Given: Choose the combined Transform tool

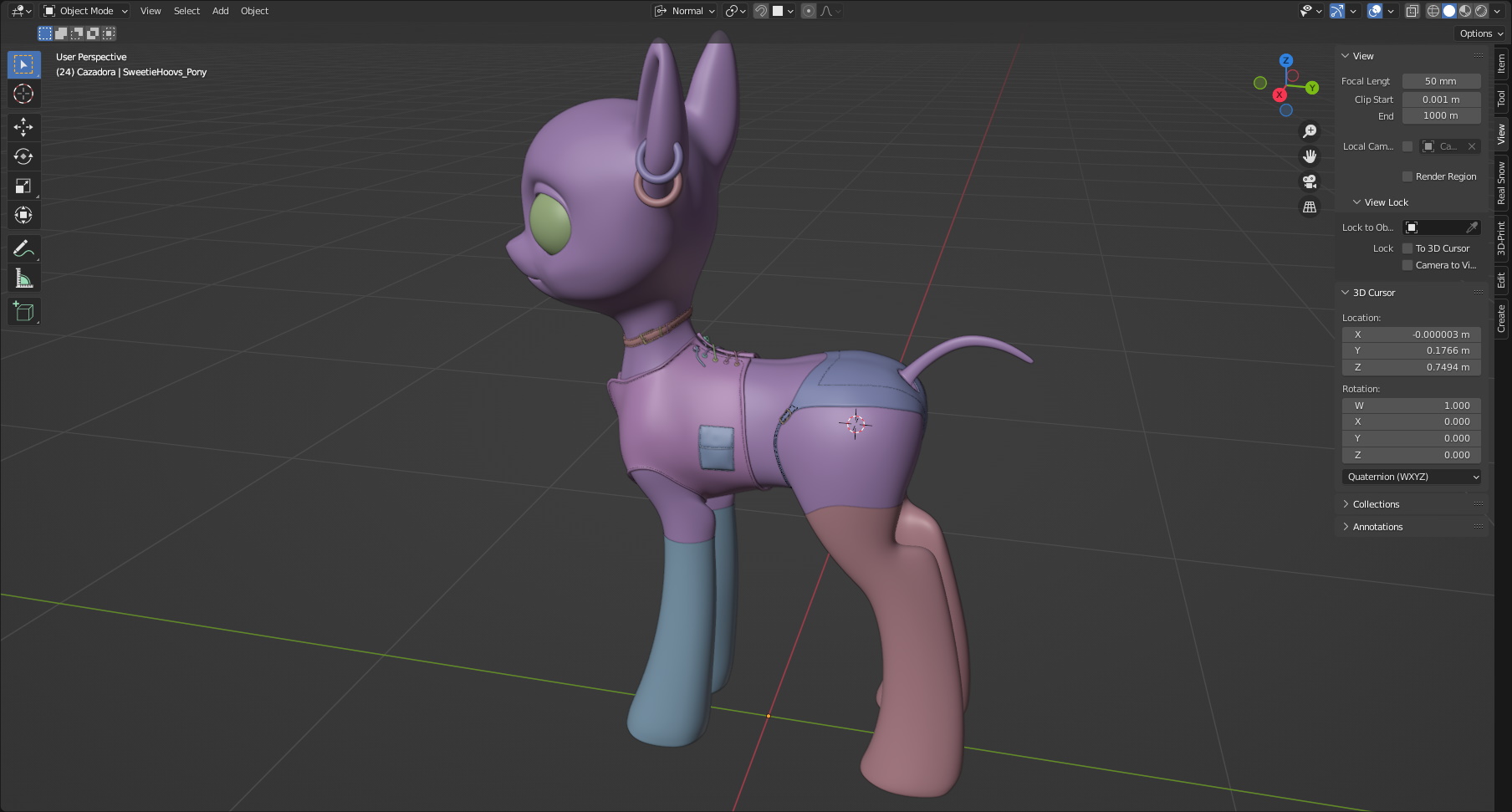Looking at the screenshot, I should click(23, 215).
